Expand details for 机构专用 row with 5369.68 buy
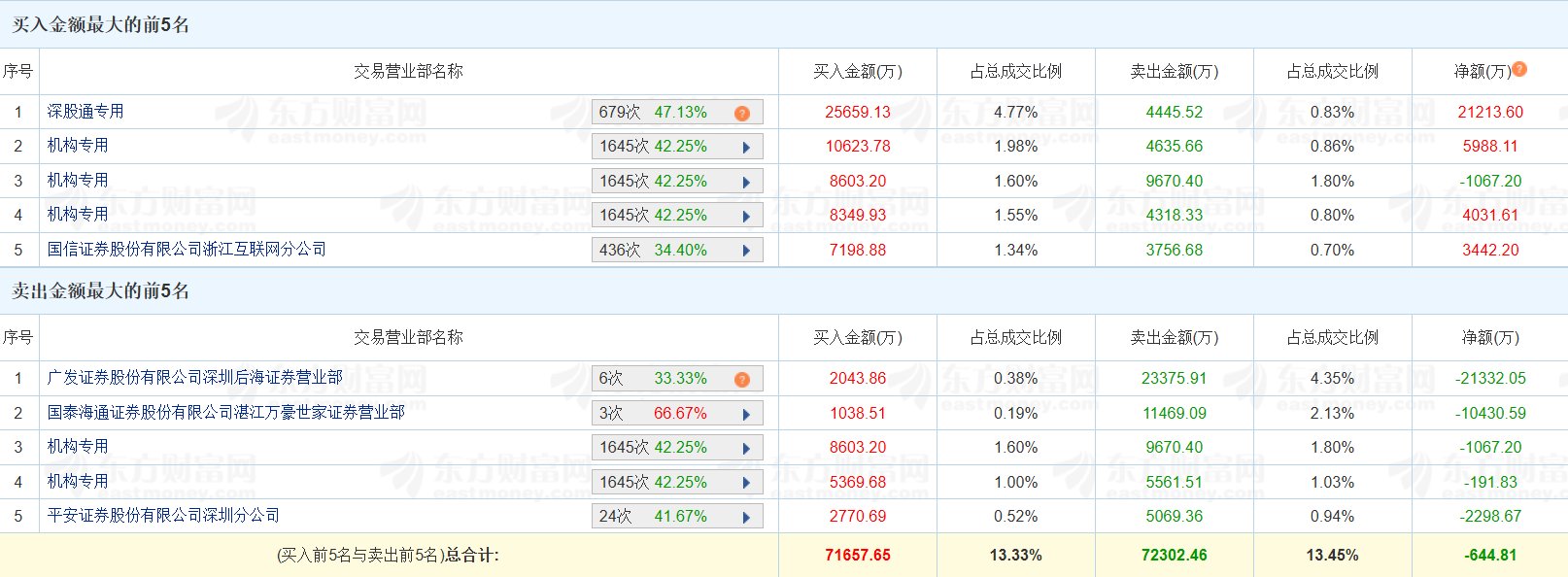 pos(746,483)
